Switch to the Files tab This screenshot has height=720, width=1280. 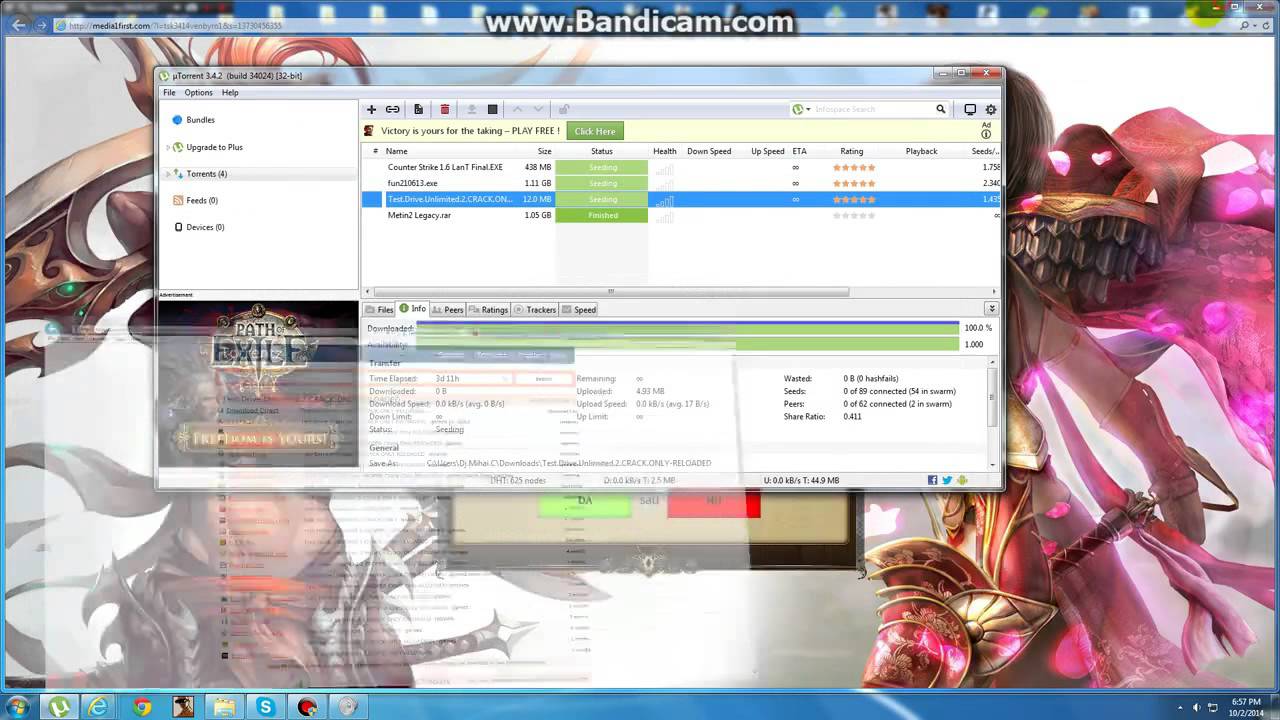(379, 310)
